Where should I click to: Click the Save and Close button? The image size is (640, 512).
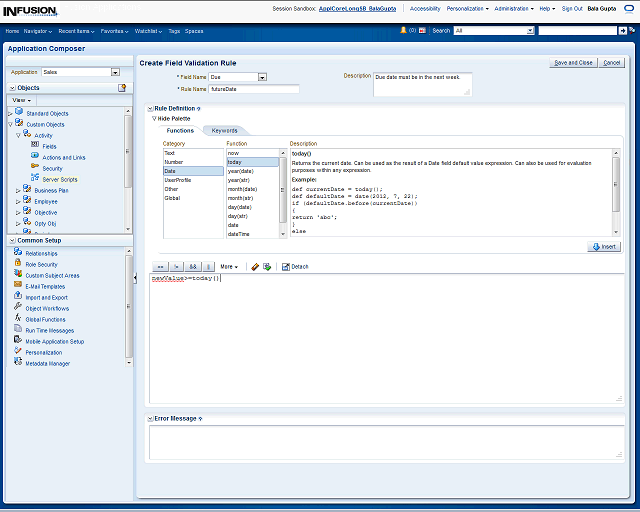tap(573, 62)
